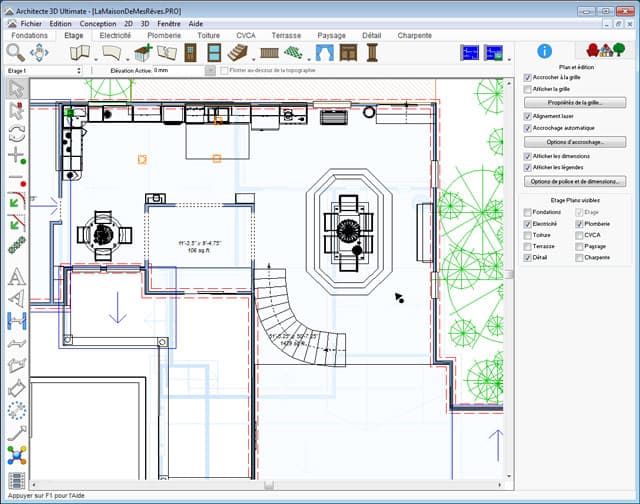
Task: Click Options de police et de dimensions button
Action: pyautogui.click(x=575, y=181)
